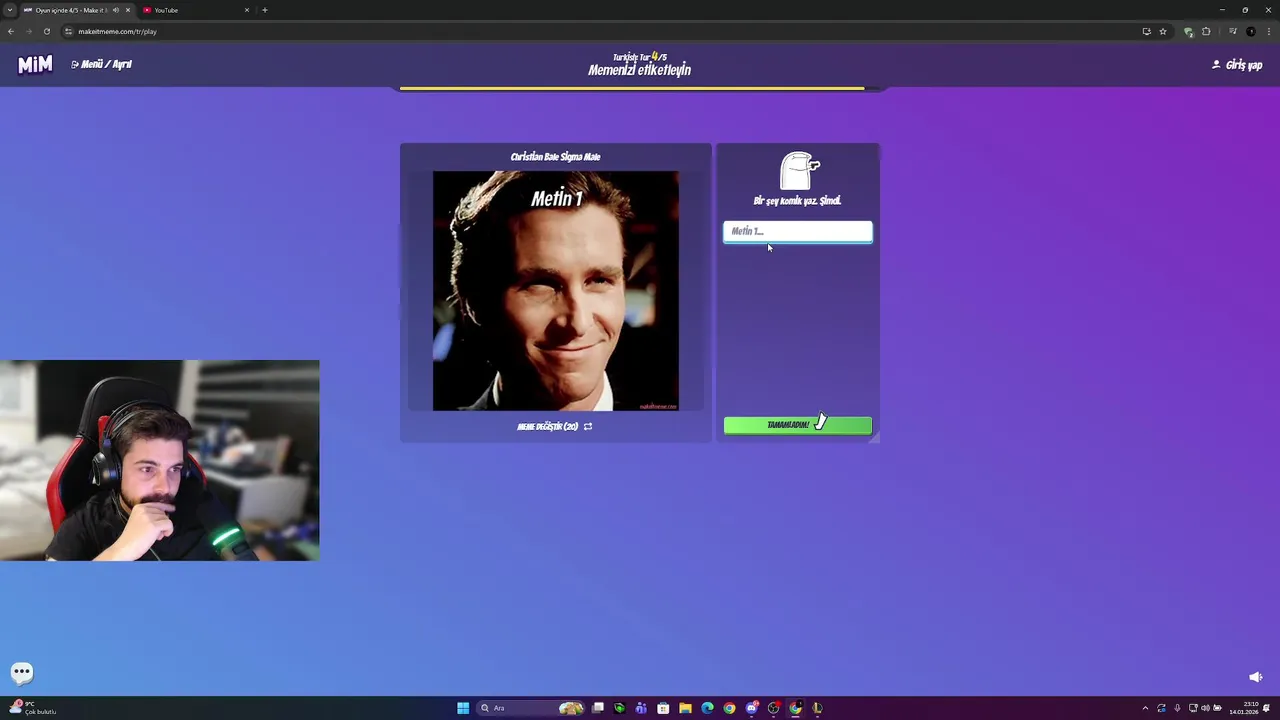Click the system volume tray icon

tap(1205, 708)
